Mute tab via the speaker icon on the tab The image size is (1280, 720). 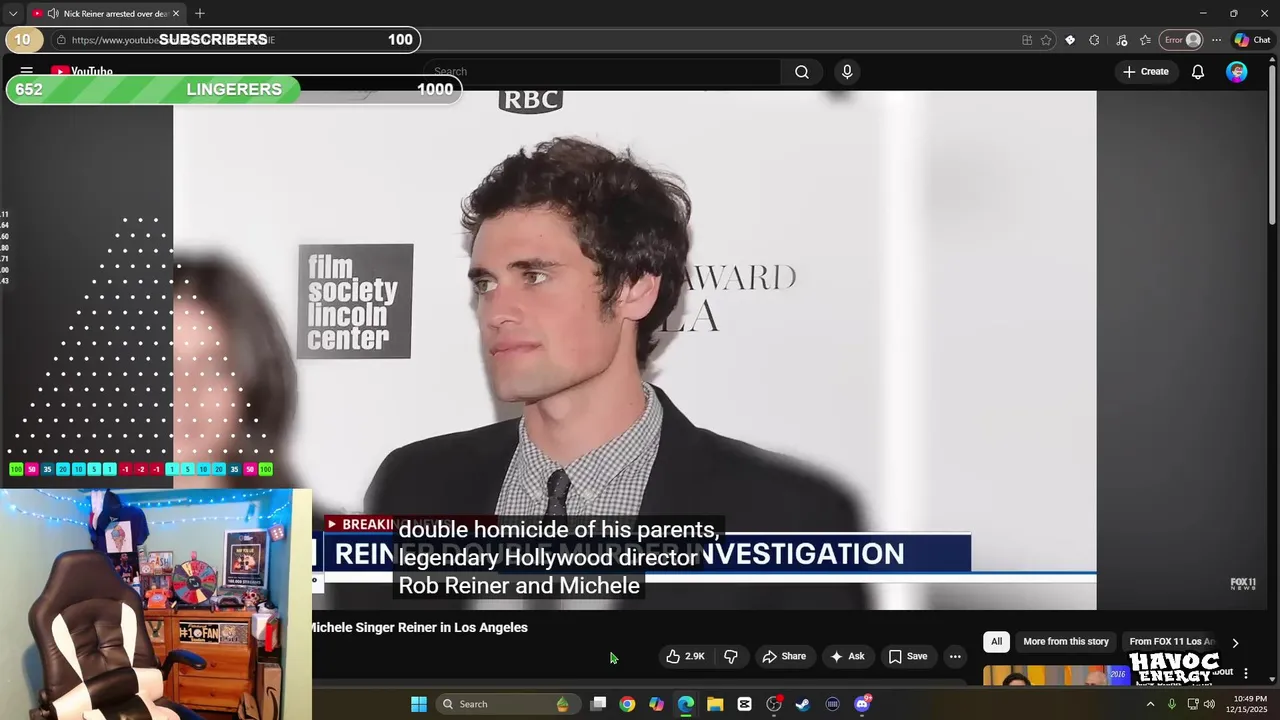click(52, 13)
